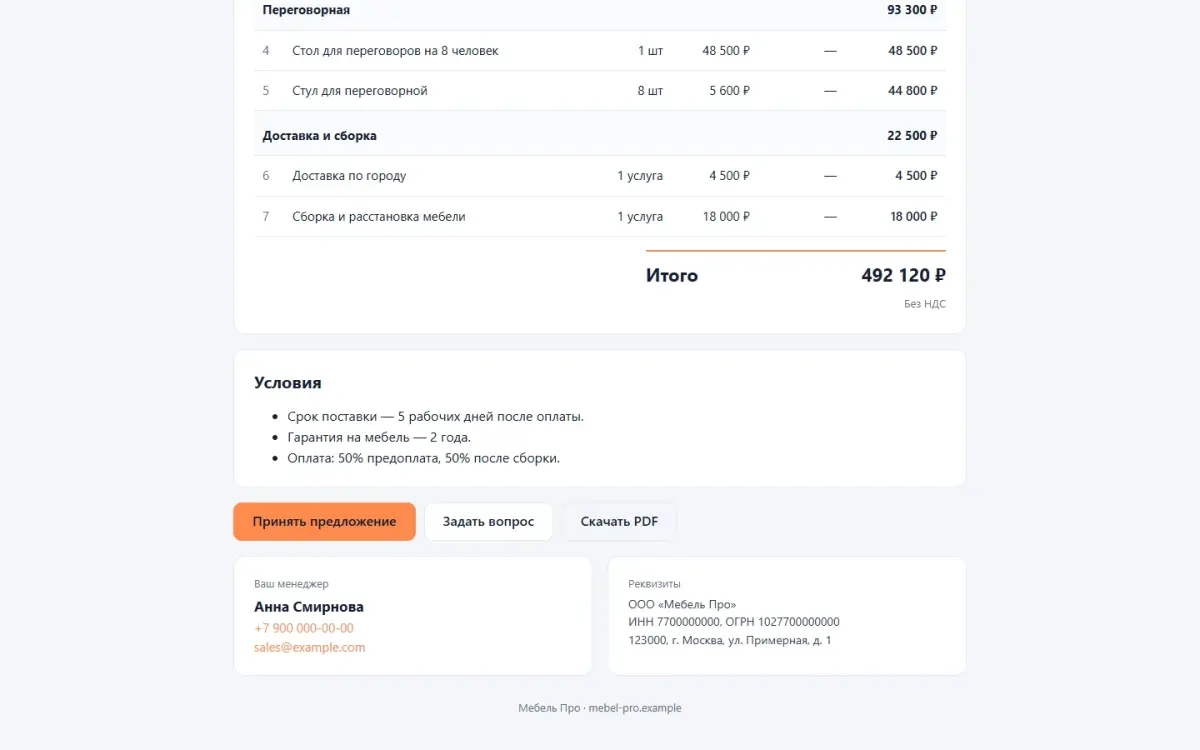Image resolution: width=1200 pixels, height=750 pixels.
Task: Click the Гарантия на мебель condition line
Action: (x=379, y=438)
